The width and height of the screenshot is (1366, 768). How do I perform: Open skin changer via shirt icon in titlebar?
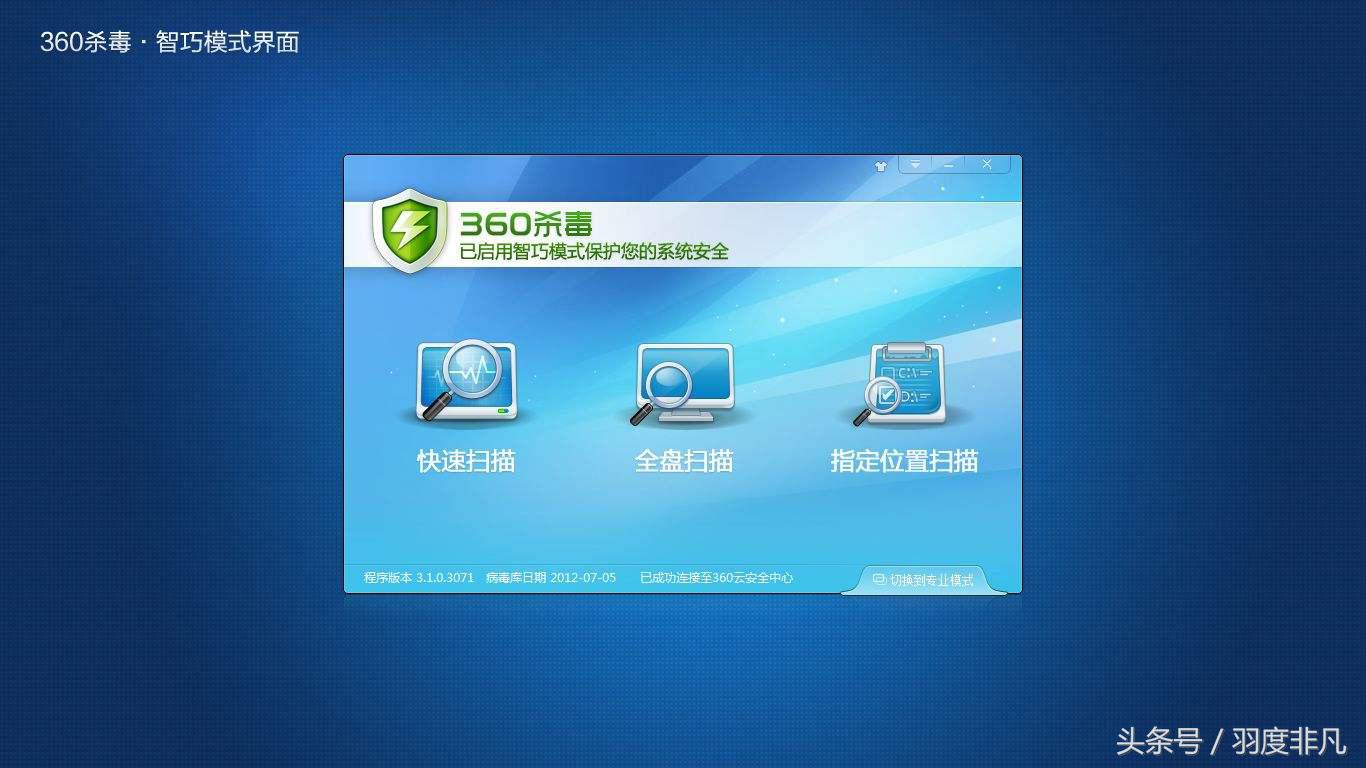880,165
